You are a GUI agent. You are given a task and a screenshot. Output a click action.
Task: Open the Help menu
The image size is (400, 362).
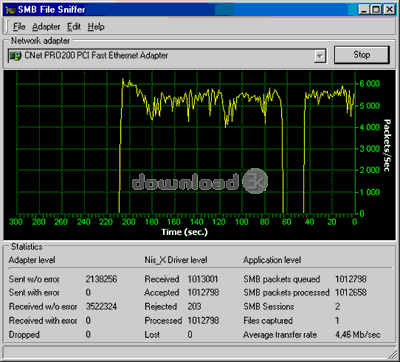click(x=96, y=27)
